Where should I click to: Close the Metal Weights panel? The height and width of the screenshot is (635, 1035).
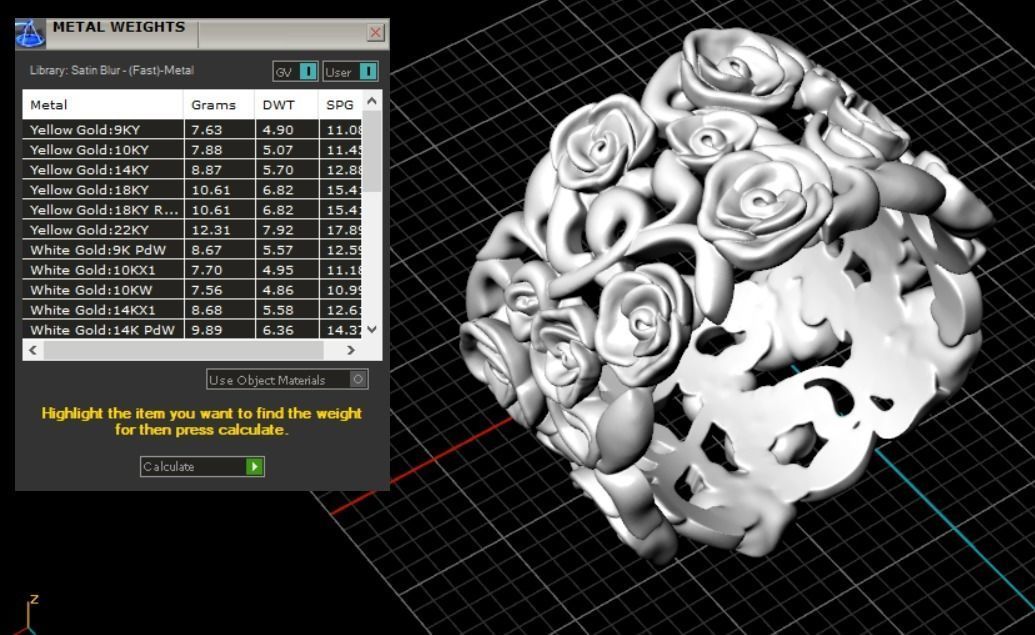[376, 32]
